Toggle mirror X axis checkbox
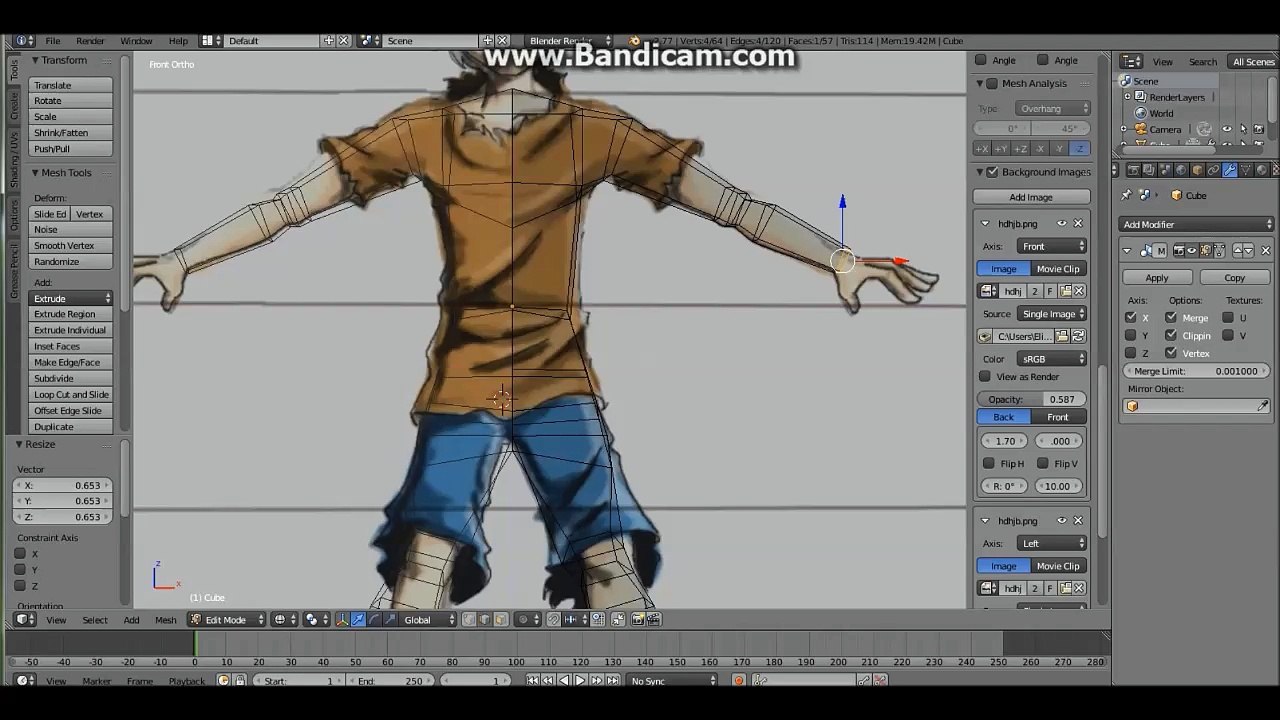1280x720 pixels. tap(1131, 318)
